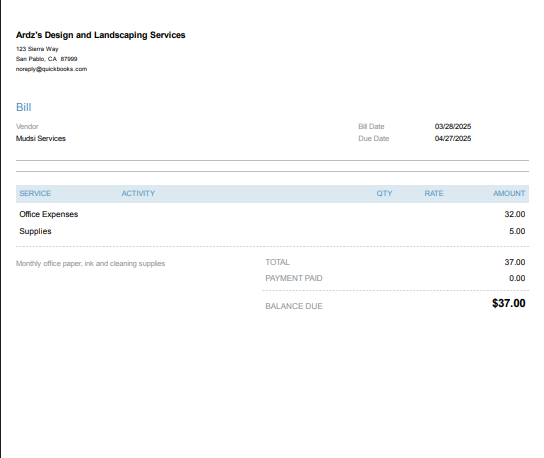The image size is (544, 458).
Task: Click the ACTIVITY column header
Action: click(138, 194)
